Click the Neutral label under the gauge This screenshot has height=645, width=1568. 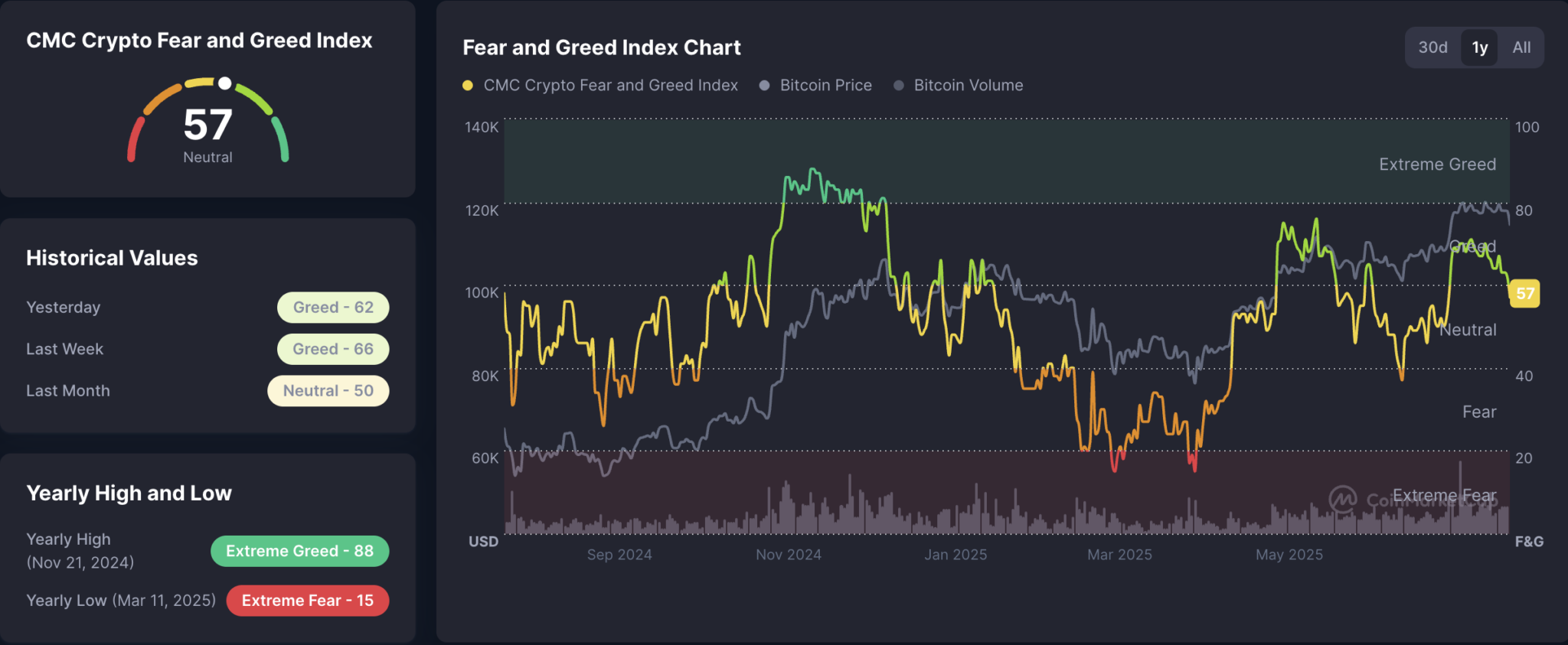click(207, 157)
